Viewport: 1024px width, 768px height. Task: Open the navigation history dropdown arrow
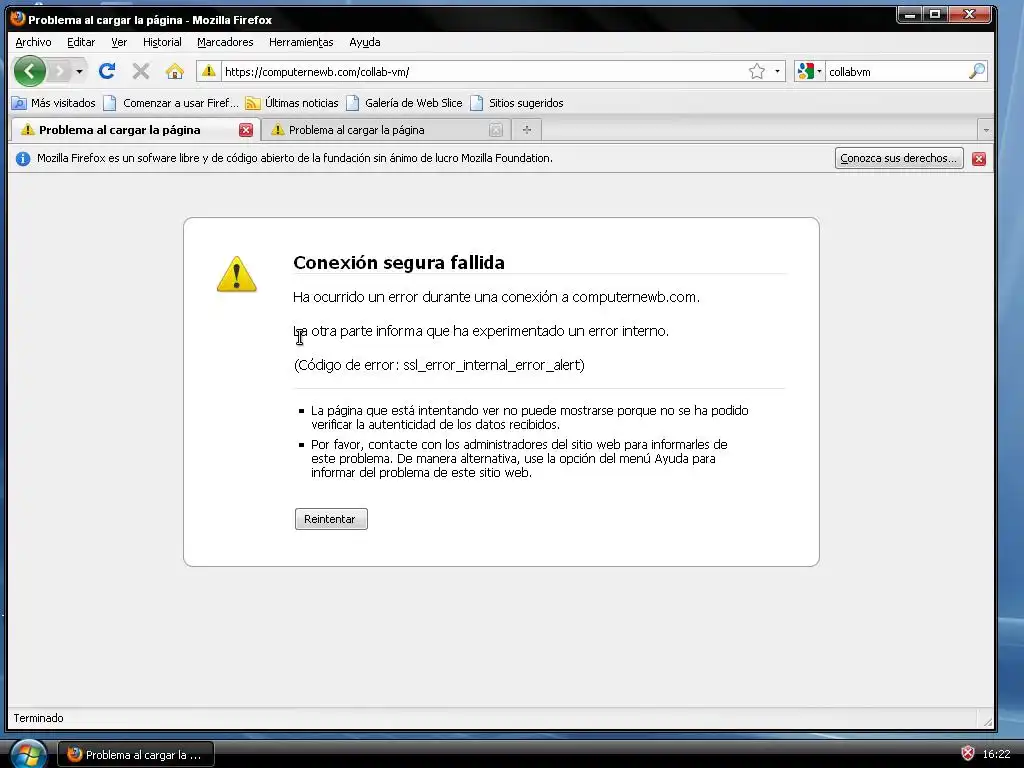pyautogui.click(x=79, y=71)
